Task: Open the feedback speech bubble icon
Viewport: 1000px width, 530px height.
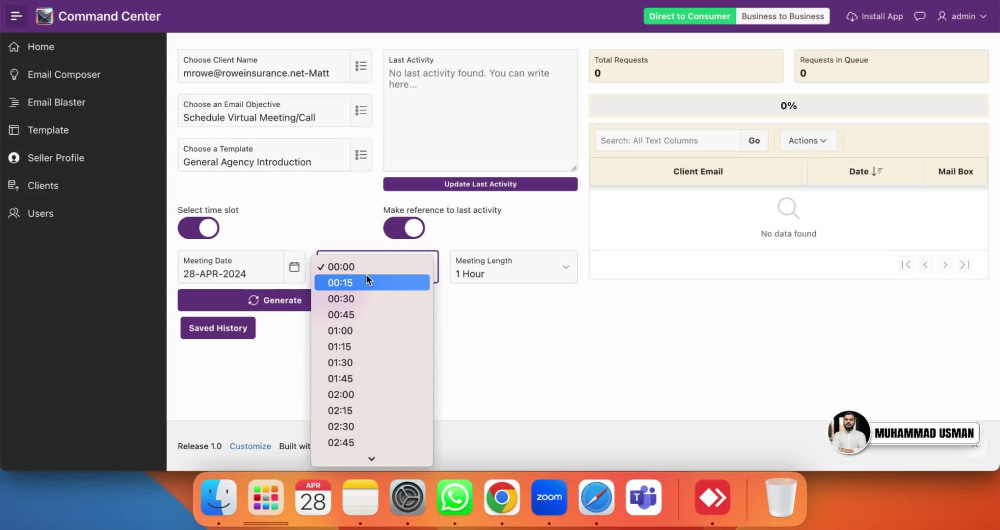Action: [920, 17]
